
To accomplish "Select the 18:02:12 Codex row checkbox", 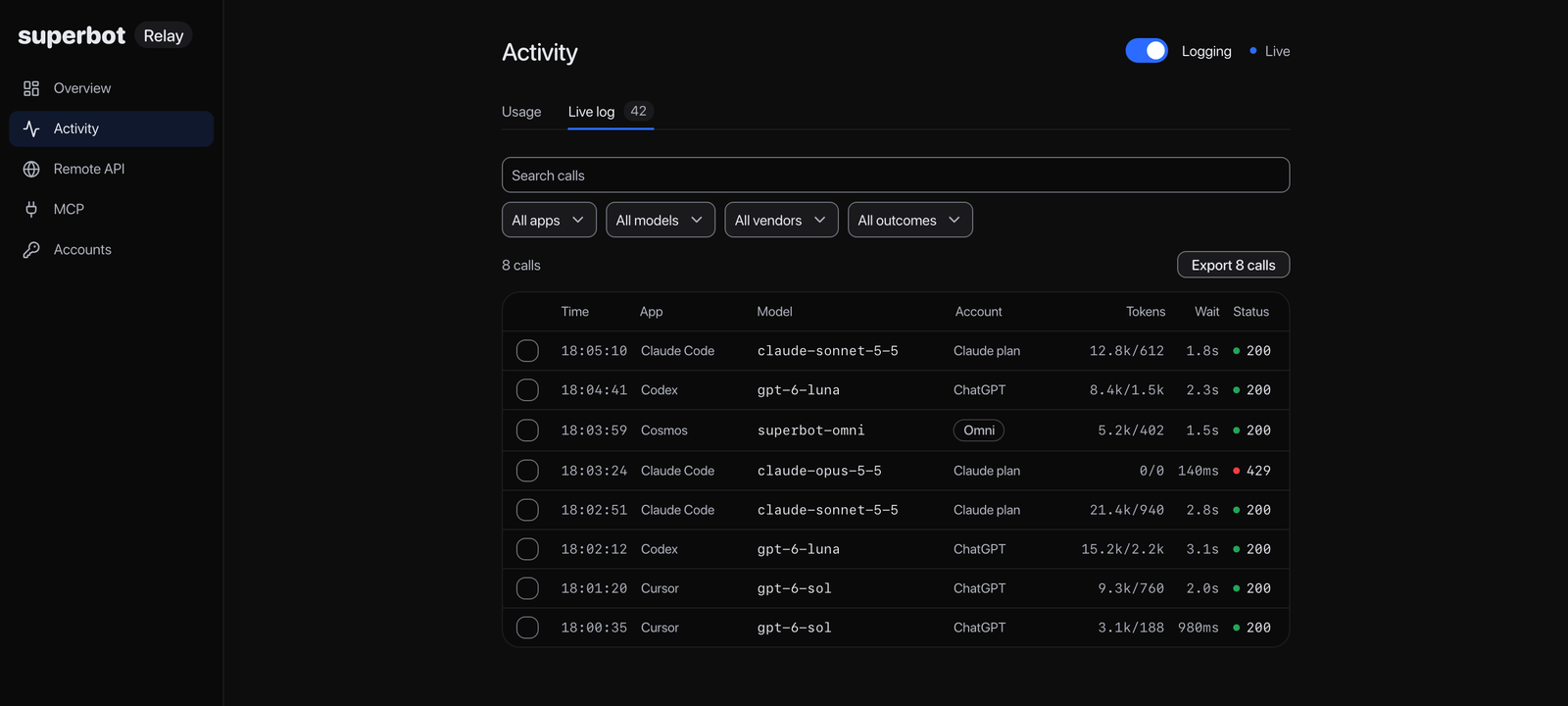I will click(527, 549).
